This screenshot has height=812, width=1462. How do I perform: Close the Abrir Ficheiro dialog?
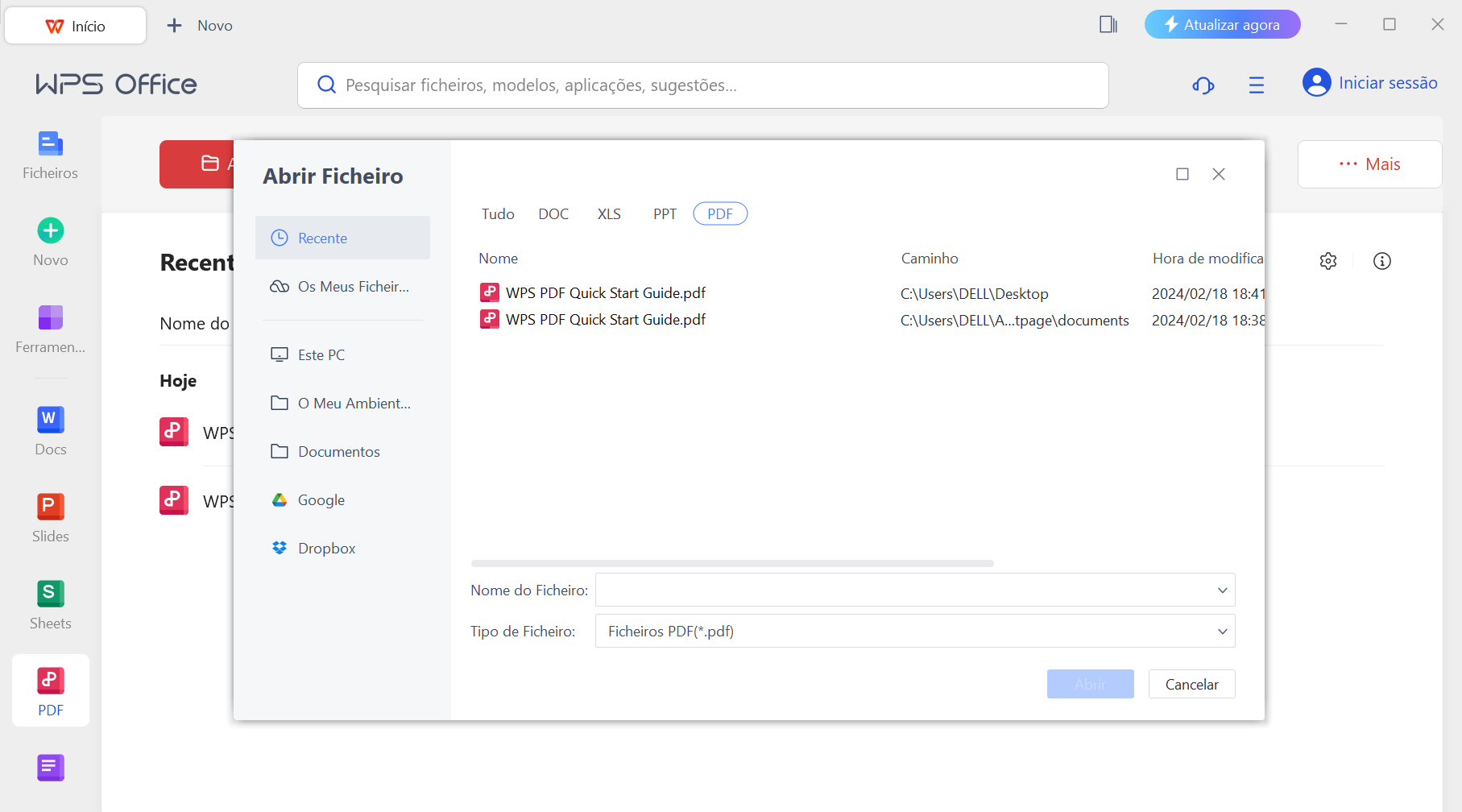1219,174
